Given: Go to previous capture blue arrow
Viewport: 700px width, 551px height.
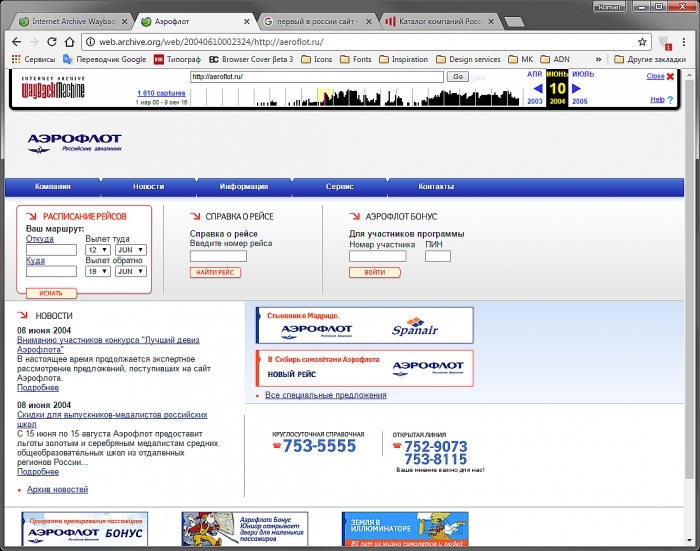Looking at the screenshot, I should [538, 88].
